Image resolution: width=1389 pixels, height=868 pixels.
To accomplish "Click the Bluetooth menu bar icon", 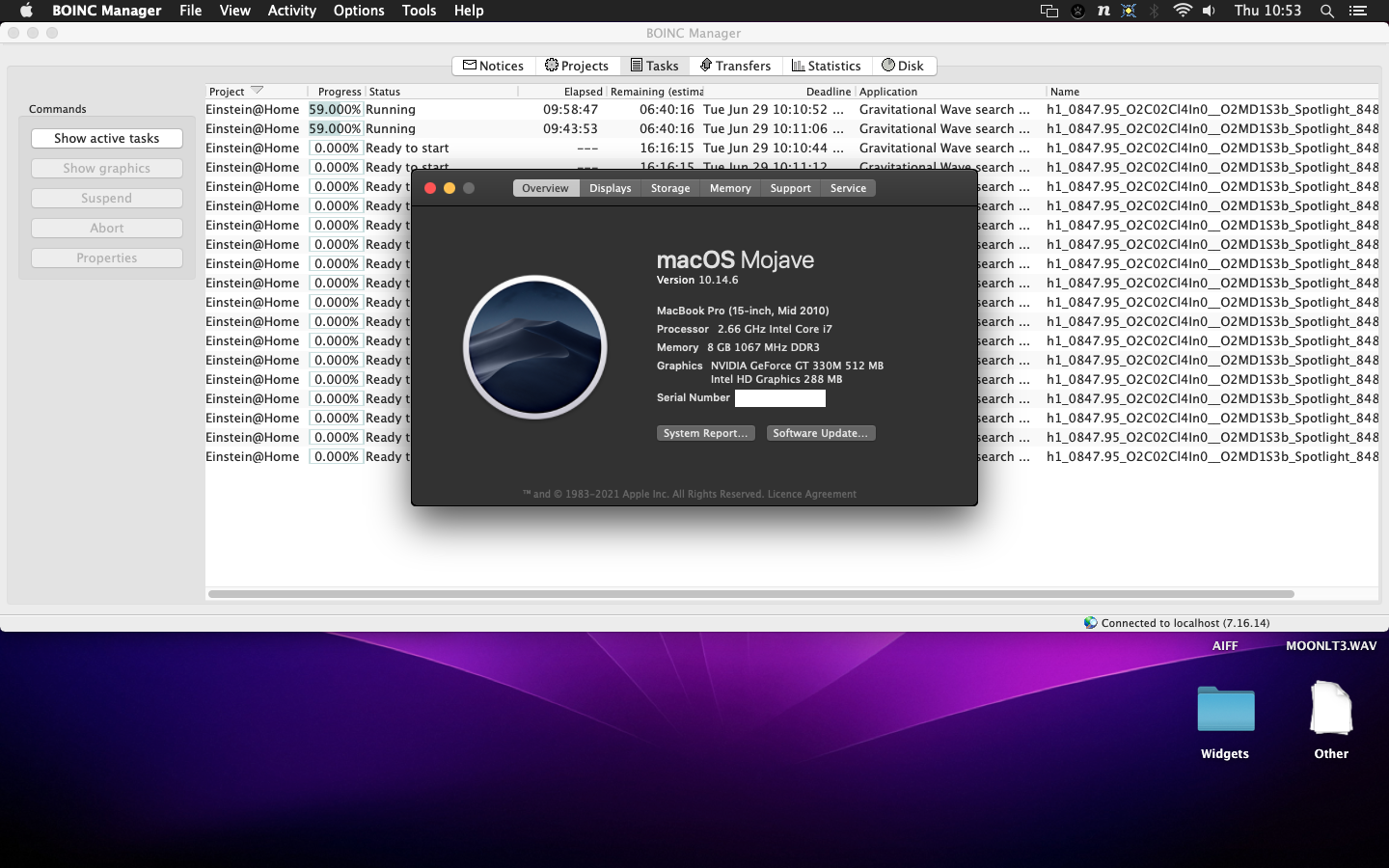I will pyautogui.click(x=1155, y=11).
